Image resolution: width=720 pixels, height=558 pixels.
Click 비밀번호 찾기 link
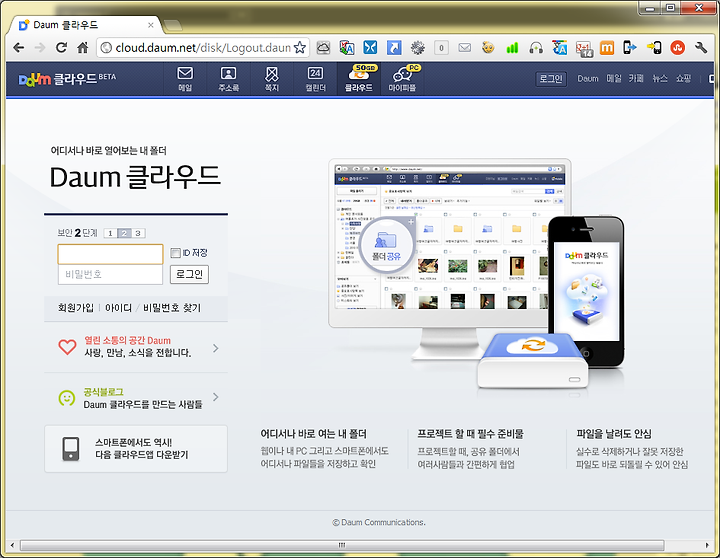click(172, 308)
